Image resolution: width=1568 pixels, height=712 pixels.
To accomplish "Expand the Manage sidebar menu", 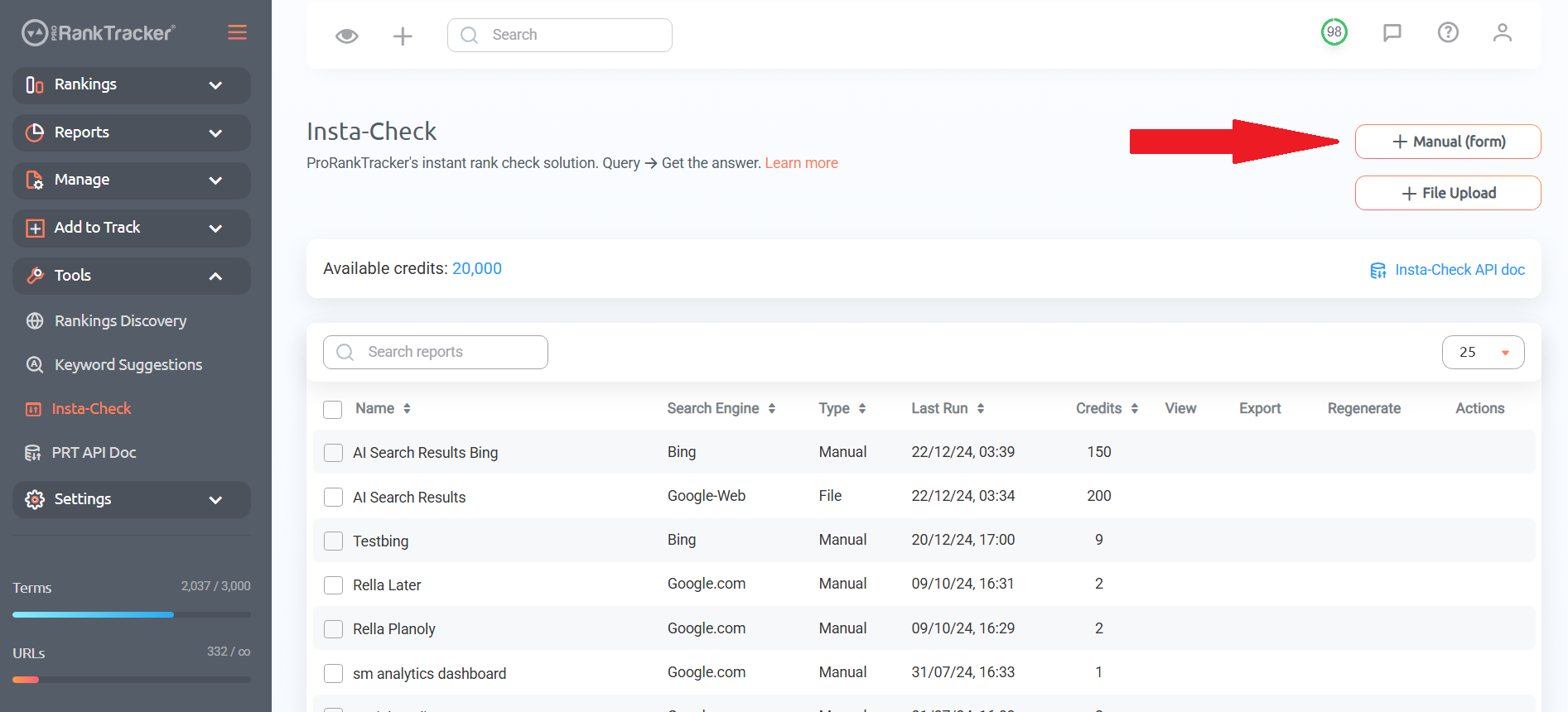I will click(131, 180).
